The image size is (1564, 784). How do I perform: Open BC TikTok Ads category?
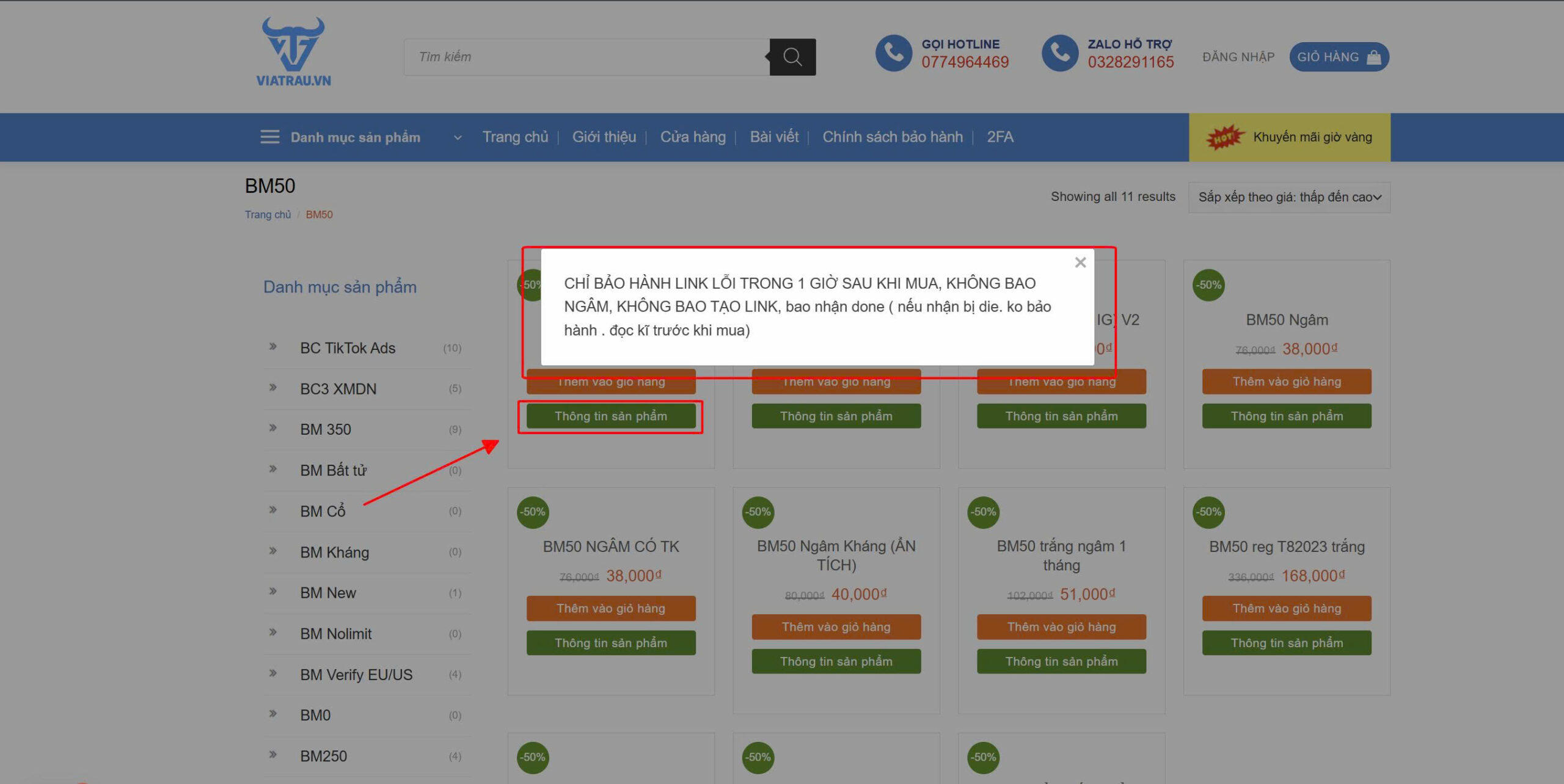pyautogui.click(x=348, y=348)
